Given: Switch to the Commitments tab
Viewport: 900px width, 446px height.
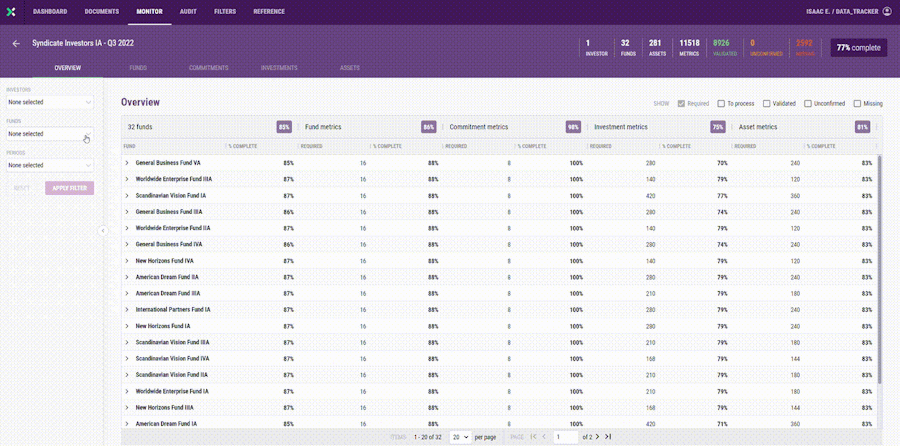Looking at the screenshot, I should click(209, 68).
